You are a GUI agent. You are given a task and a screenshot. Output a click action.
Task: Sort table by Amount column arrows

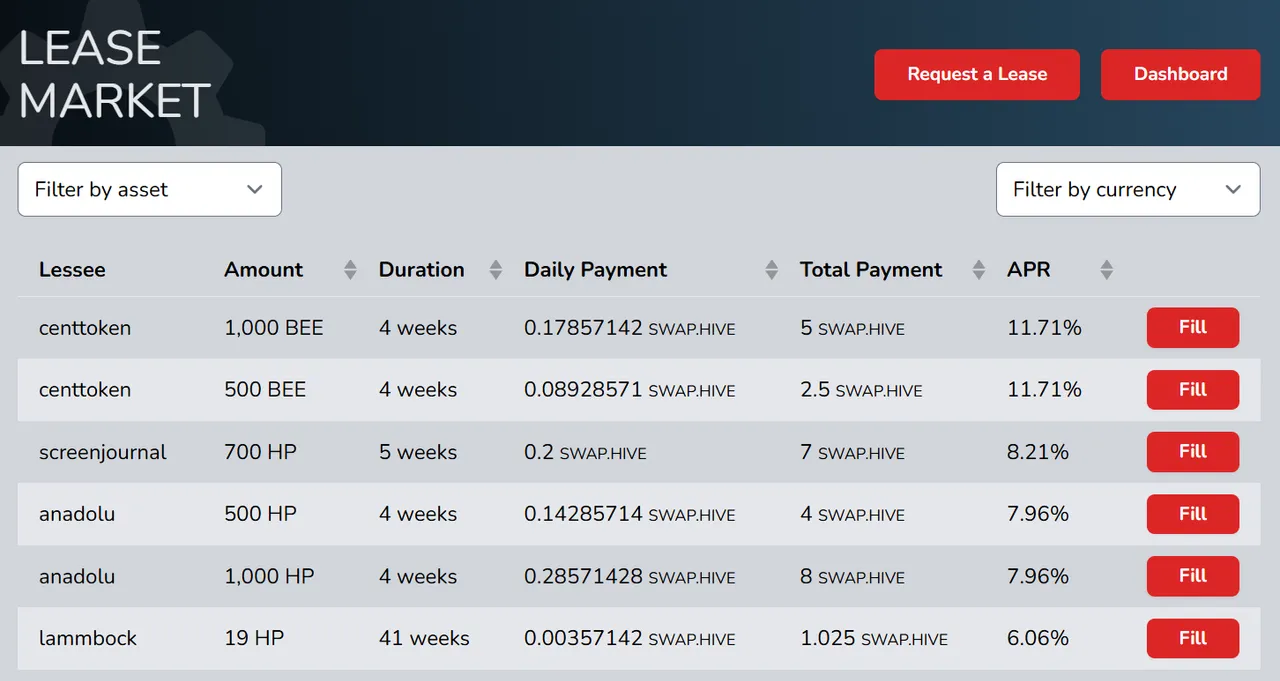tap(350, 270)
